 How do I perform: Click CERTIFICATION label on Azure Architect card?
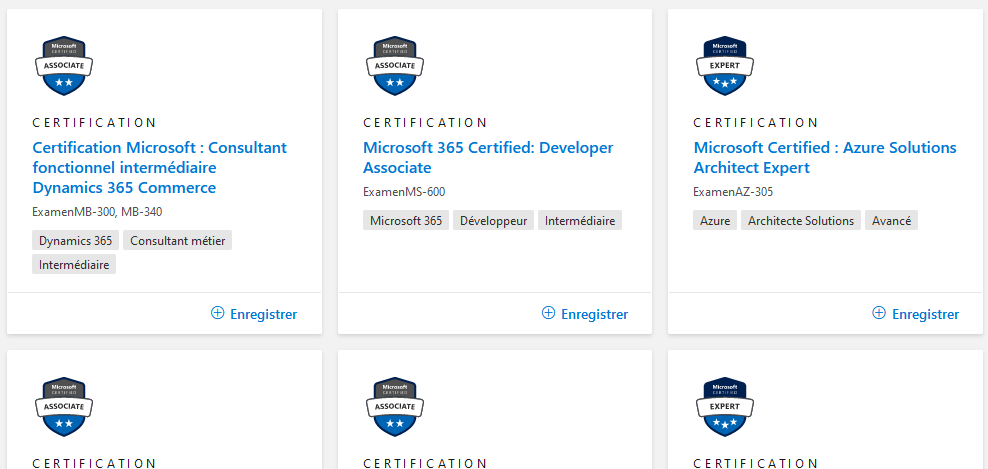click(755, 123)
